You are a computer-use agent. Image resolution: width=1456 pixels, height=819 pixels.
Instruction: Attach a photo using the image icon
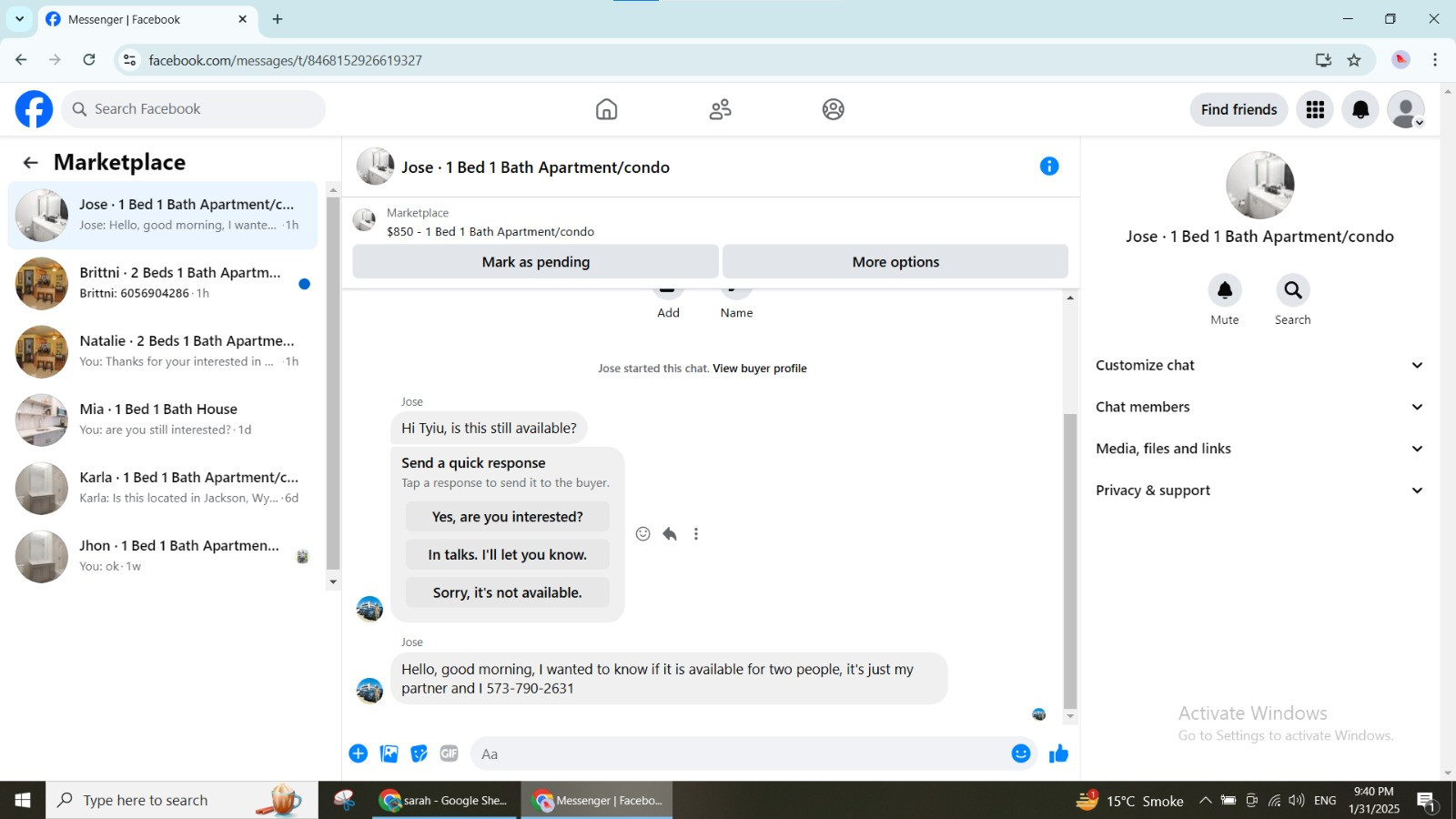point(389,753)
